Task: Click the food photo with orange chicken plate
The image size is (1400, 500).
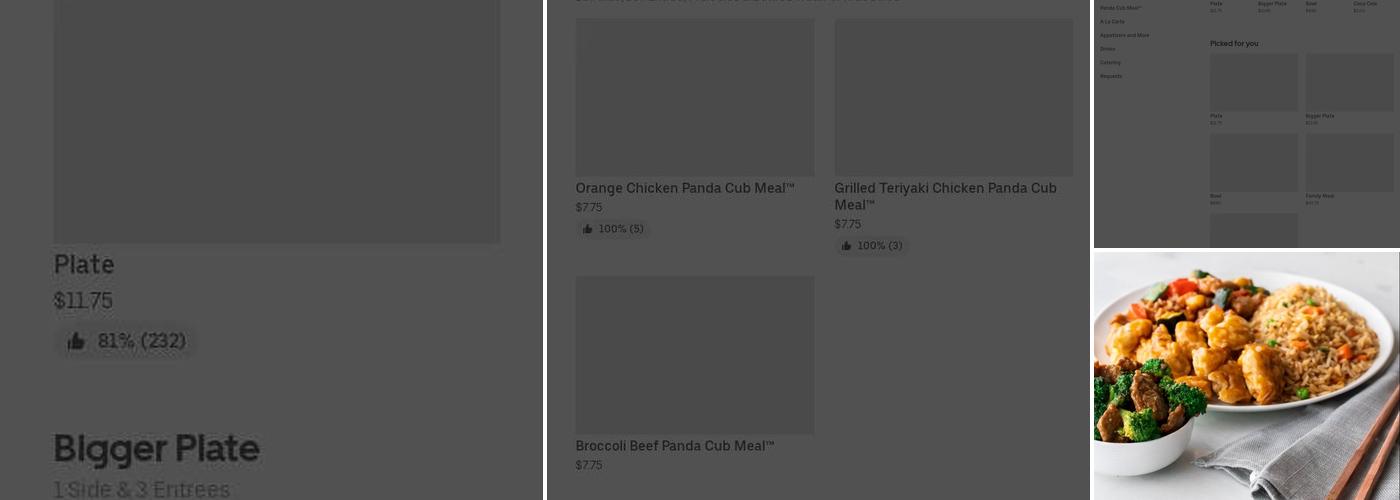Action: (1246, 375)
